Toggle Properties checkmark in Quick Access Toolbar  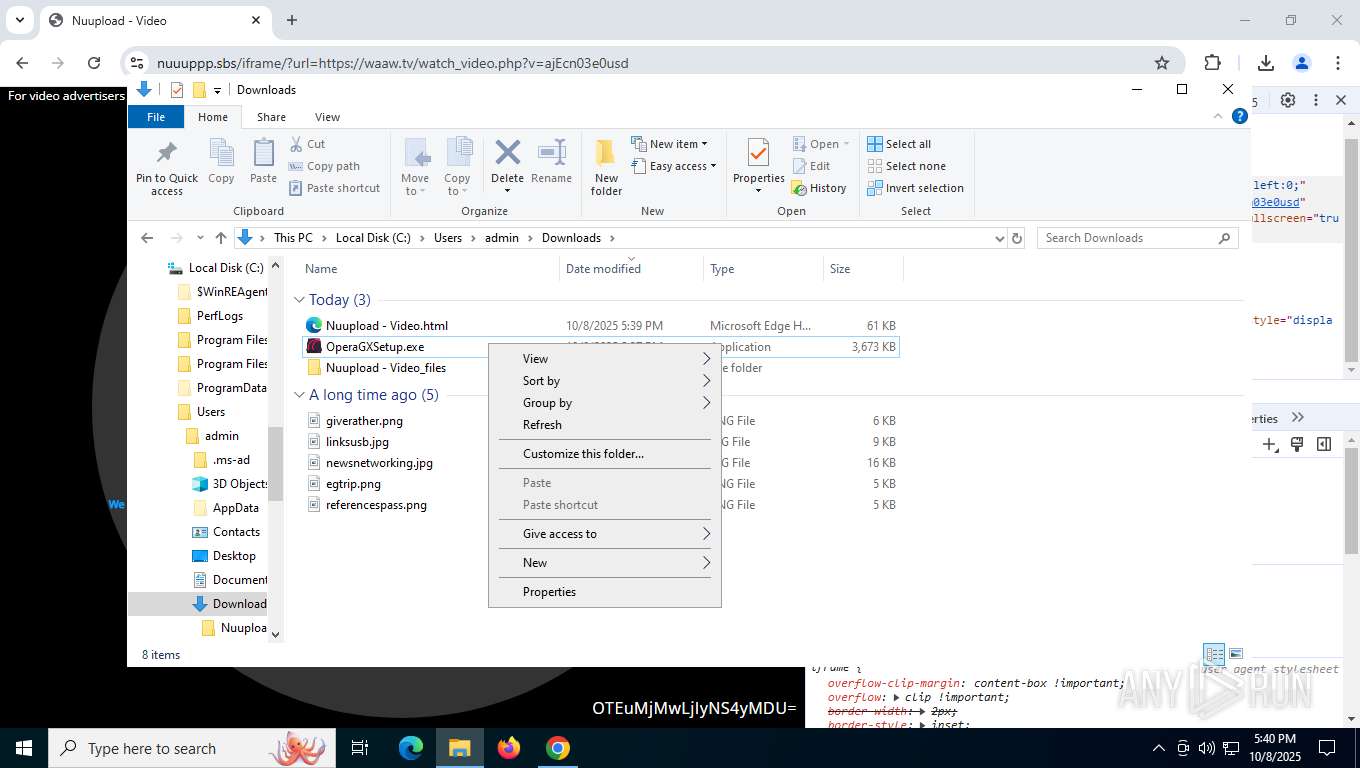point(177,90)
